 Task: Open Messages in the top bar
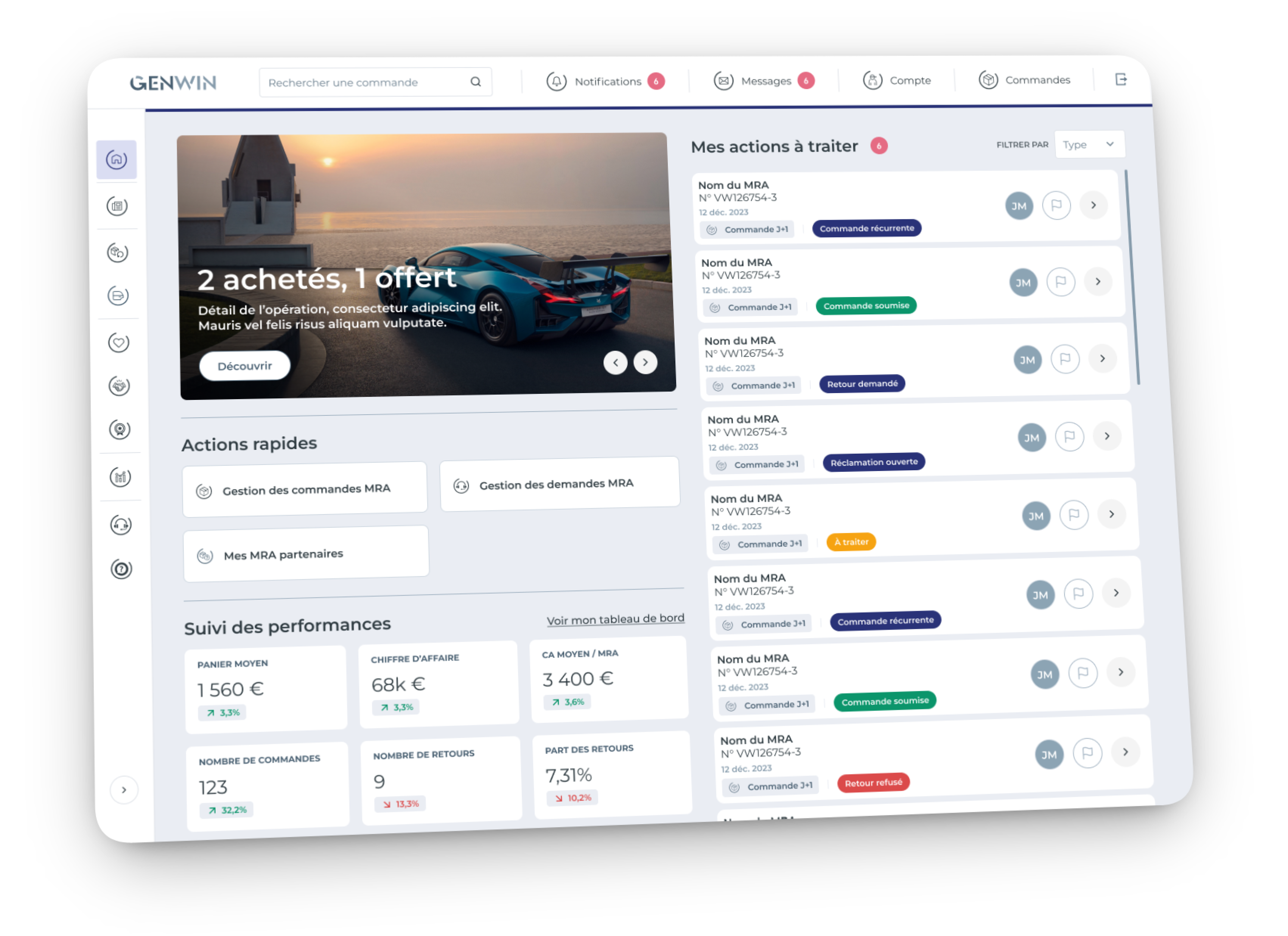(764, 81)
